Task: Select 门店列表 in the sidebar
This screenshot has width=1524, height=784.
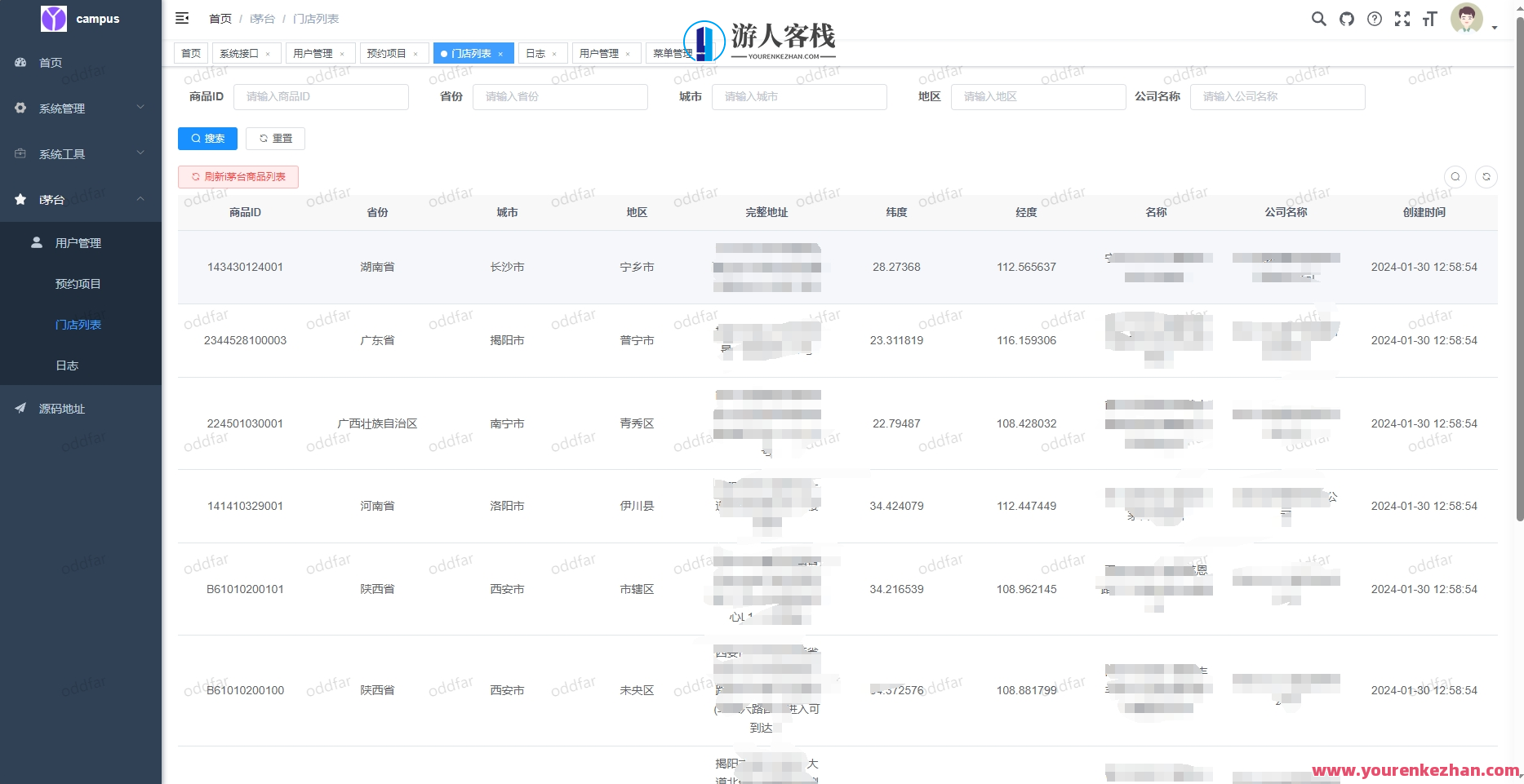Action: 78,324
